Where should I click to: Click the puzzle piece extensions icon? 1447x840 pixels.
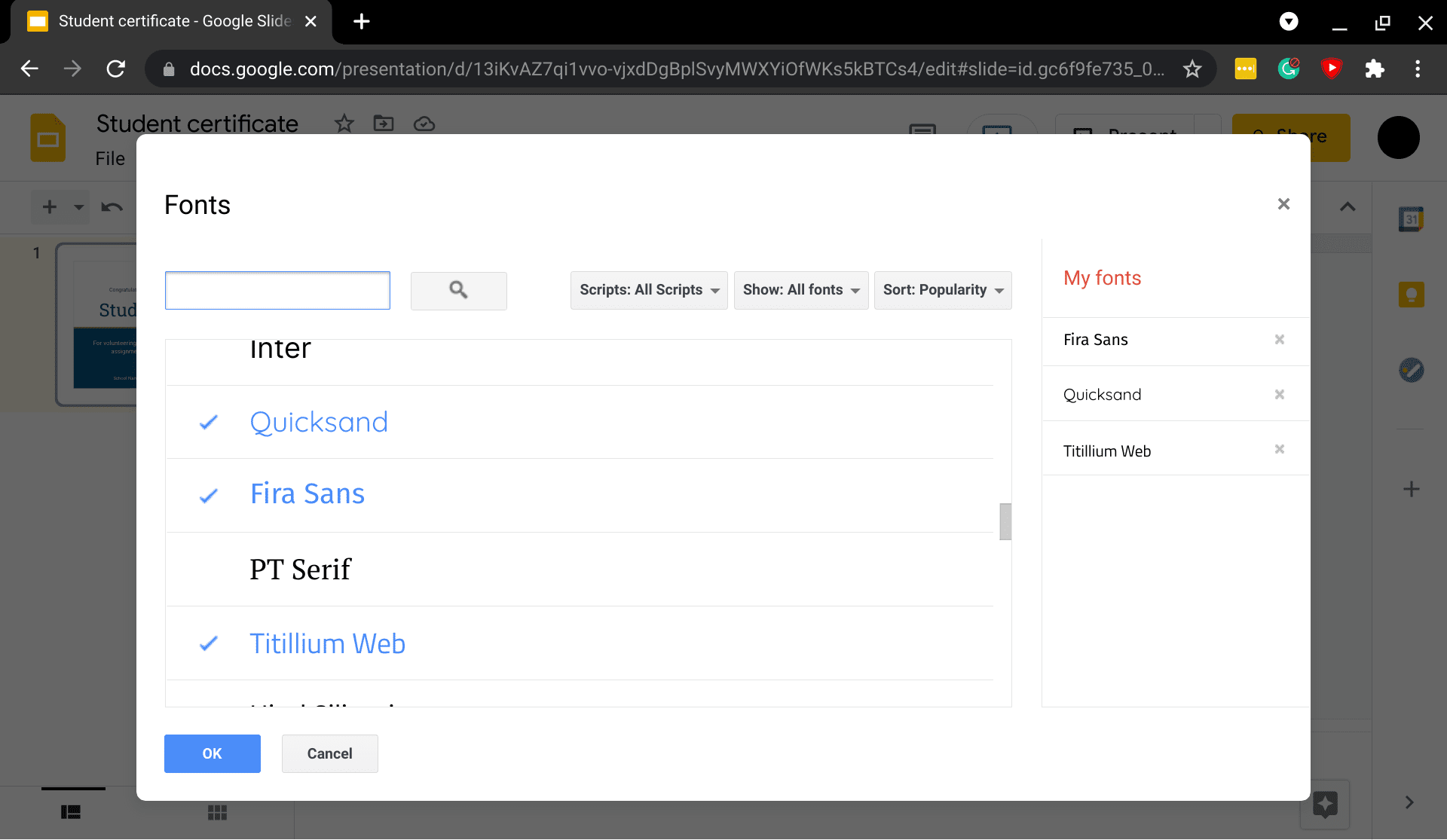click(x=1374, y=68)
